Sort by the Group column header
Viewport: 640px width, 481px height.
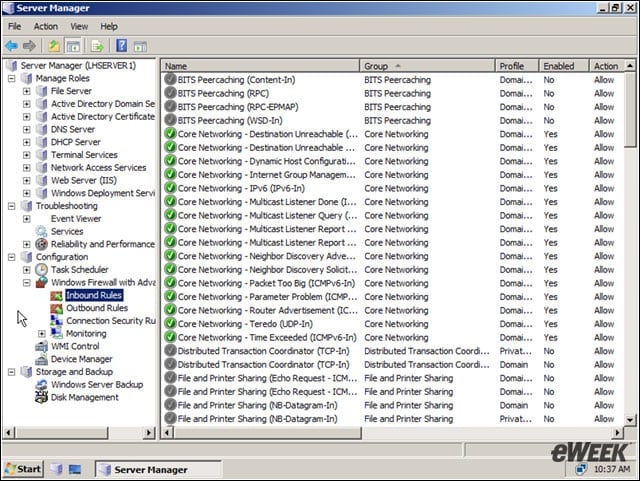pos(427,66)
